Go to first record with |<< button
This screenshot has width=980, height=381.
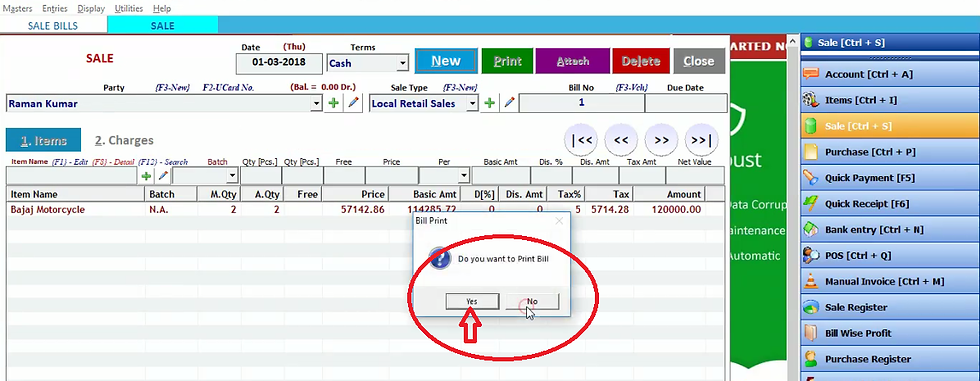581,141
